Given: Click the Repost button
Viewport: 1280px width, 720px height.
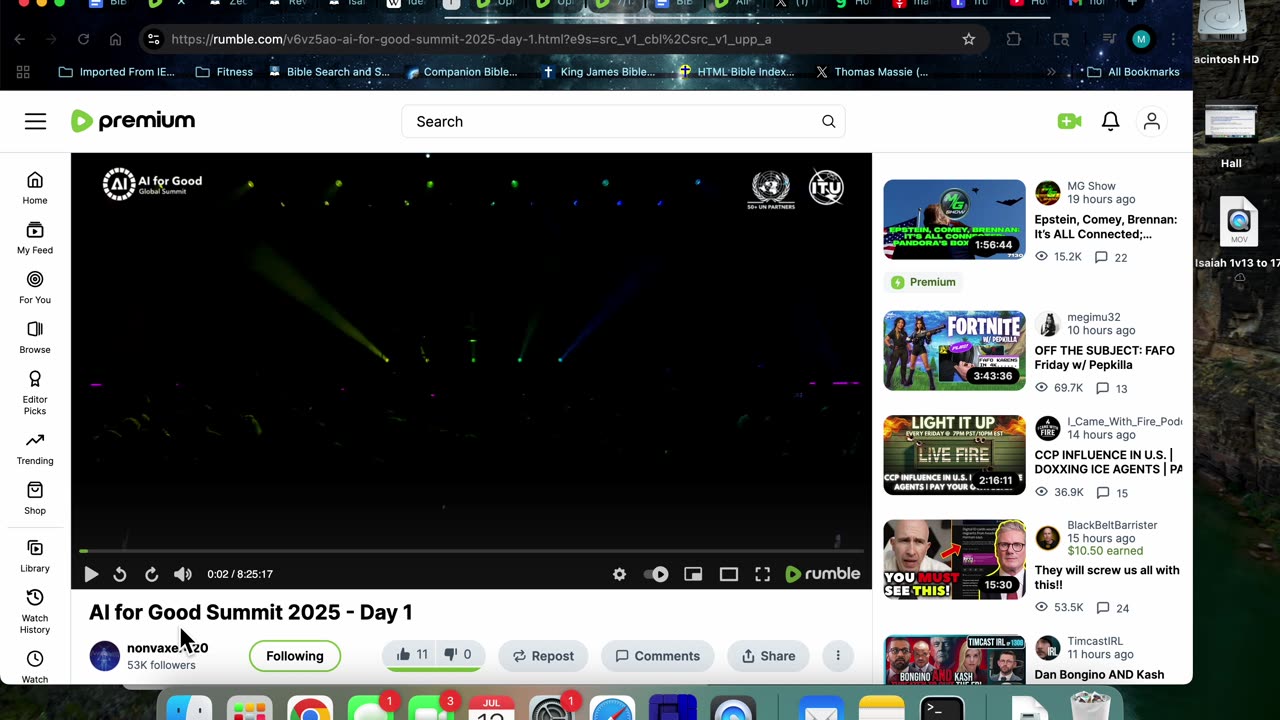Looking at the screenshot, I should pos(543,656).
